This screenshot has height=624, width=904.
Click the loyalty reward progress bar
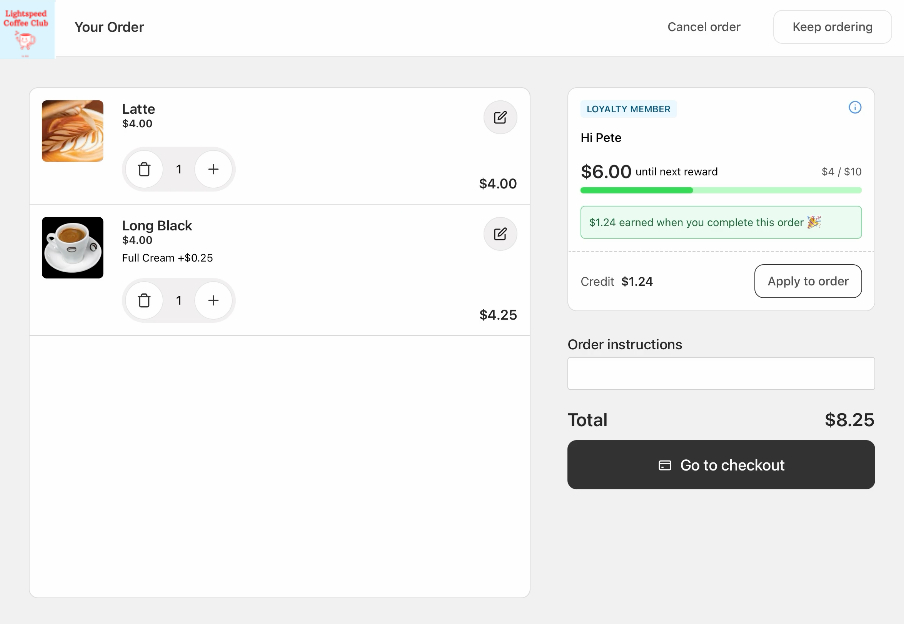click(x=721, y=190)
